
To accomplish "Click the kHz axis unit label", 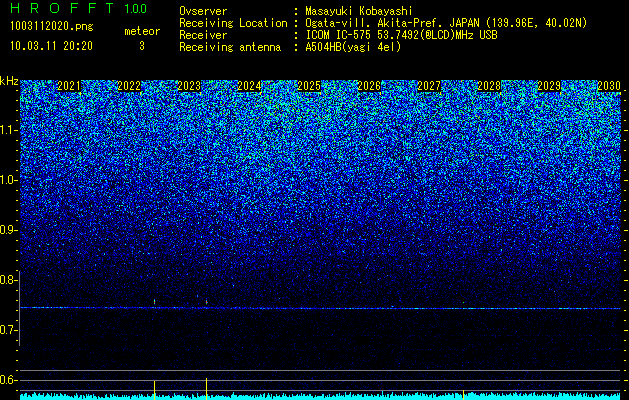I will coord(9,81).
